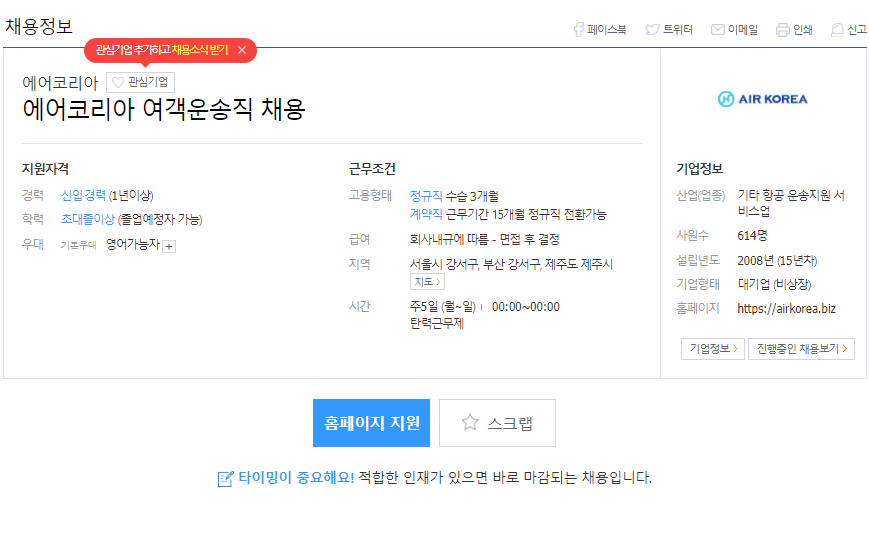
Task: Share the posting on Facebook (페이스북) icon
Action: coord(579,29)
